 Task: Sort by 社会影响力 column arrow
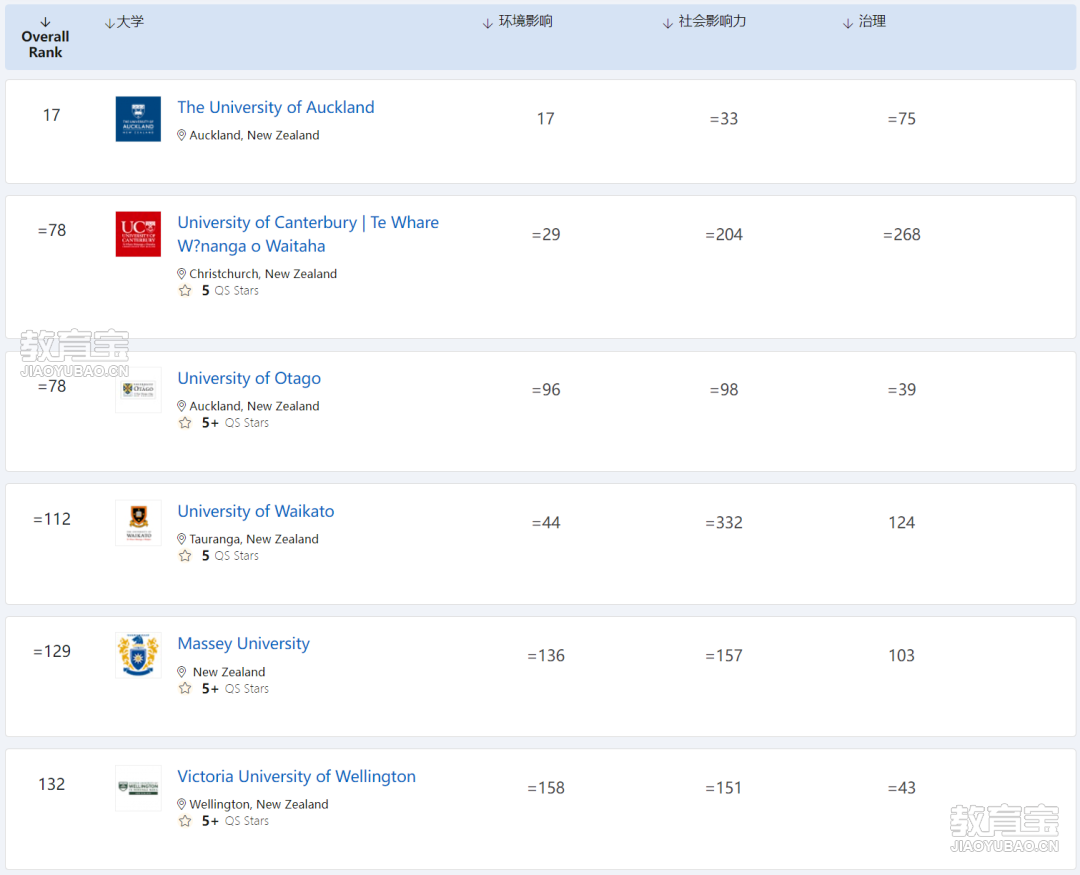[x=667, y=23]
